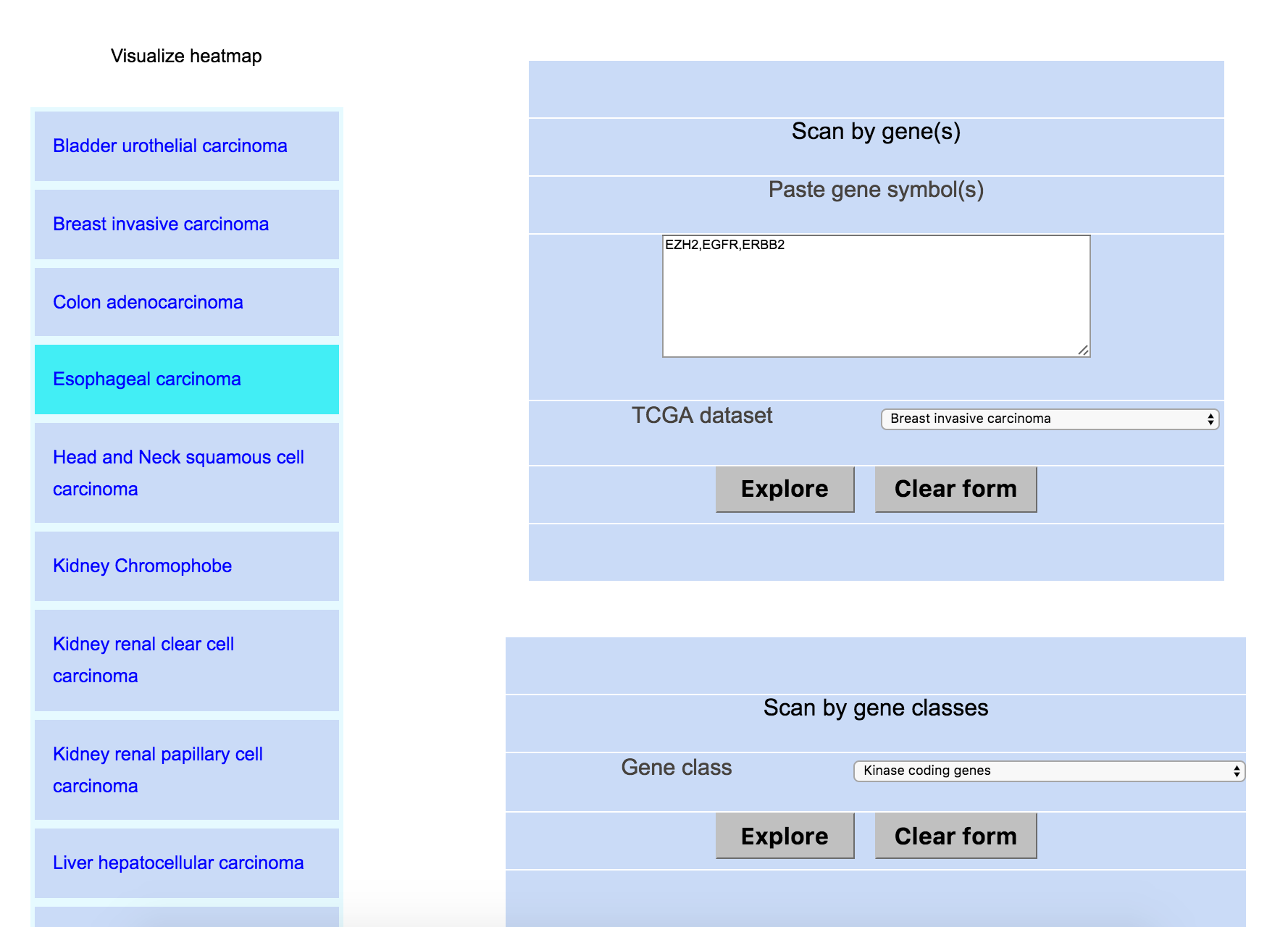Open Liver hepatocellular carcinoma heatmap link

pyautogui.click(x=177, y=863)
